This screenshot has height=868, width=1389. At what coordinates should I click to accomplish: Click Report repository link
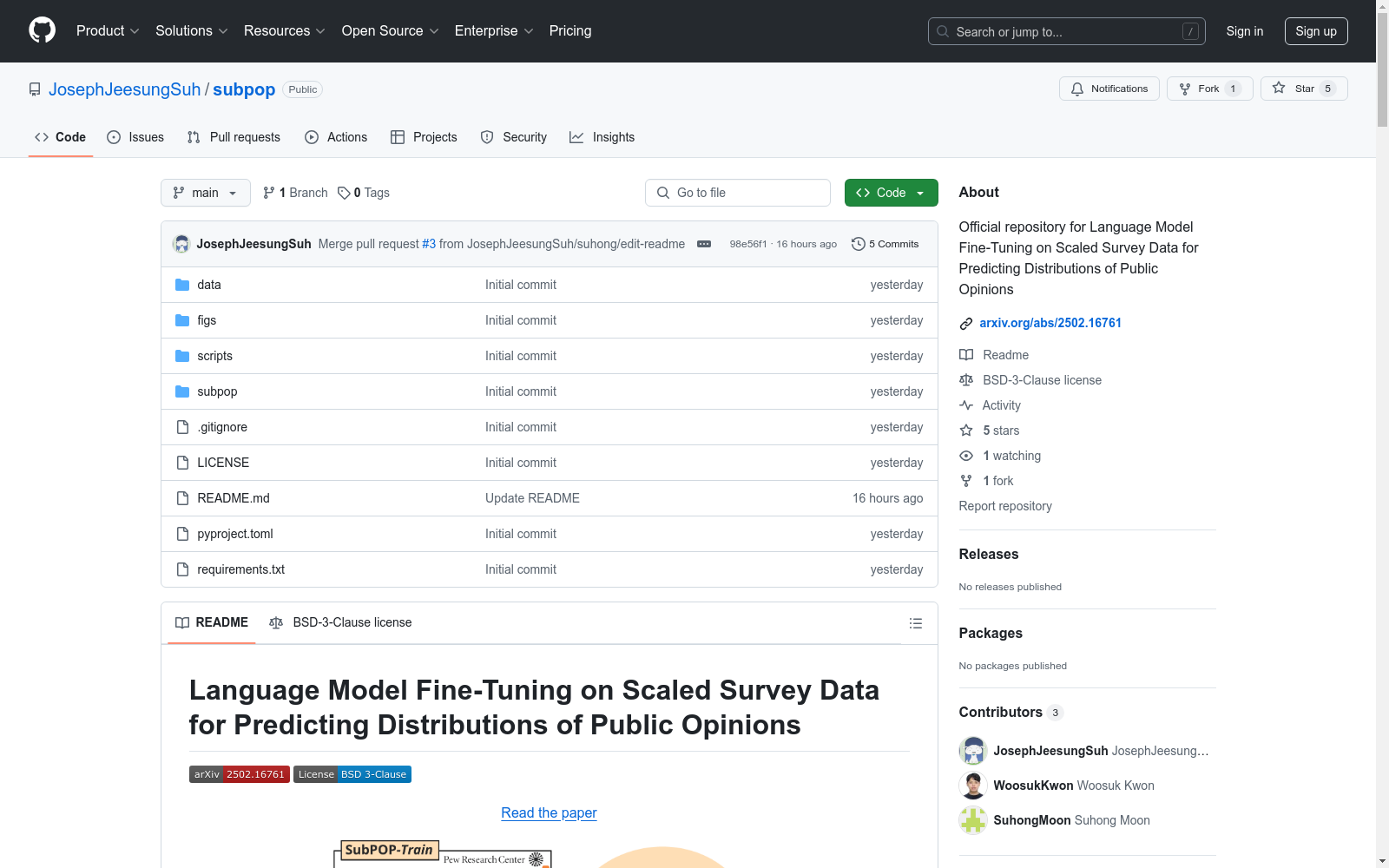[x=1005, y=506]
